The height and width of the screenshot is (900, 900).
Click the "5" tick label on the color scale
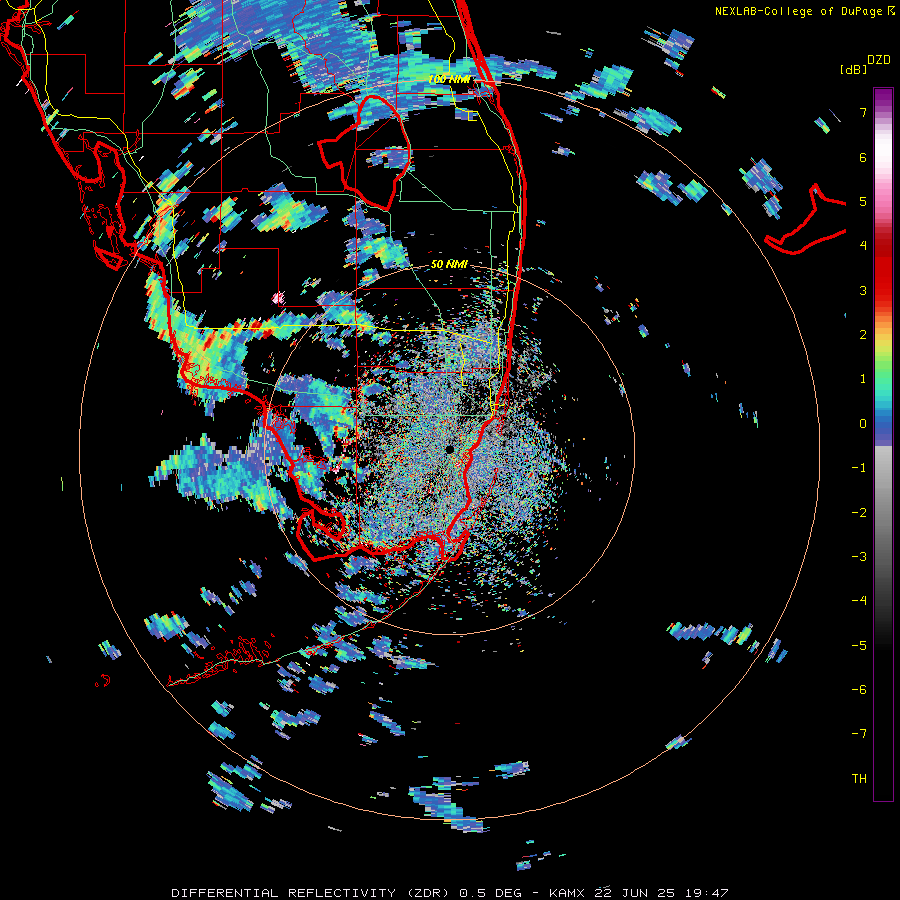click(x=863, y=201)
